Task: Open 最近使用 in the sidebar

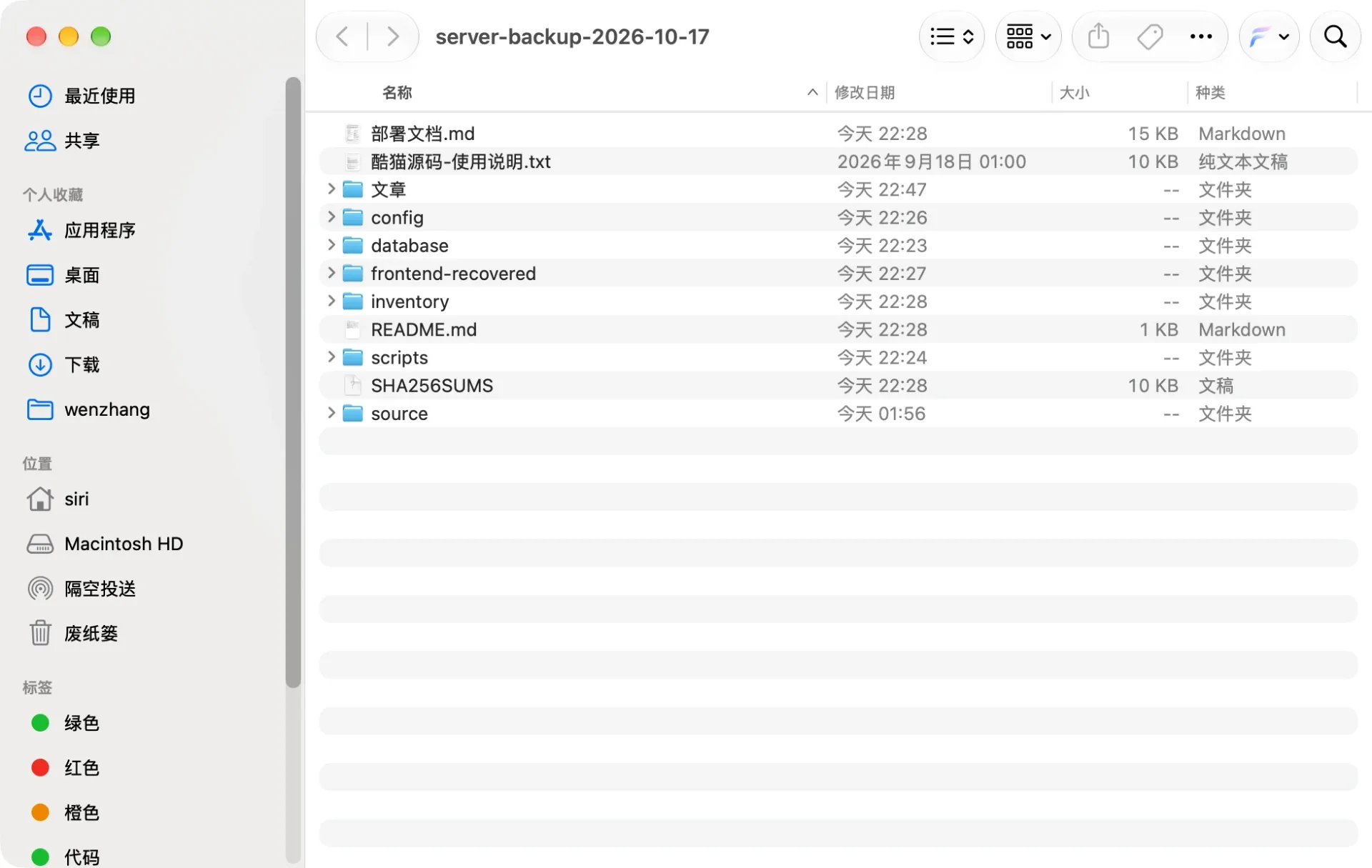Action: click(81, 96)
